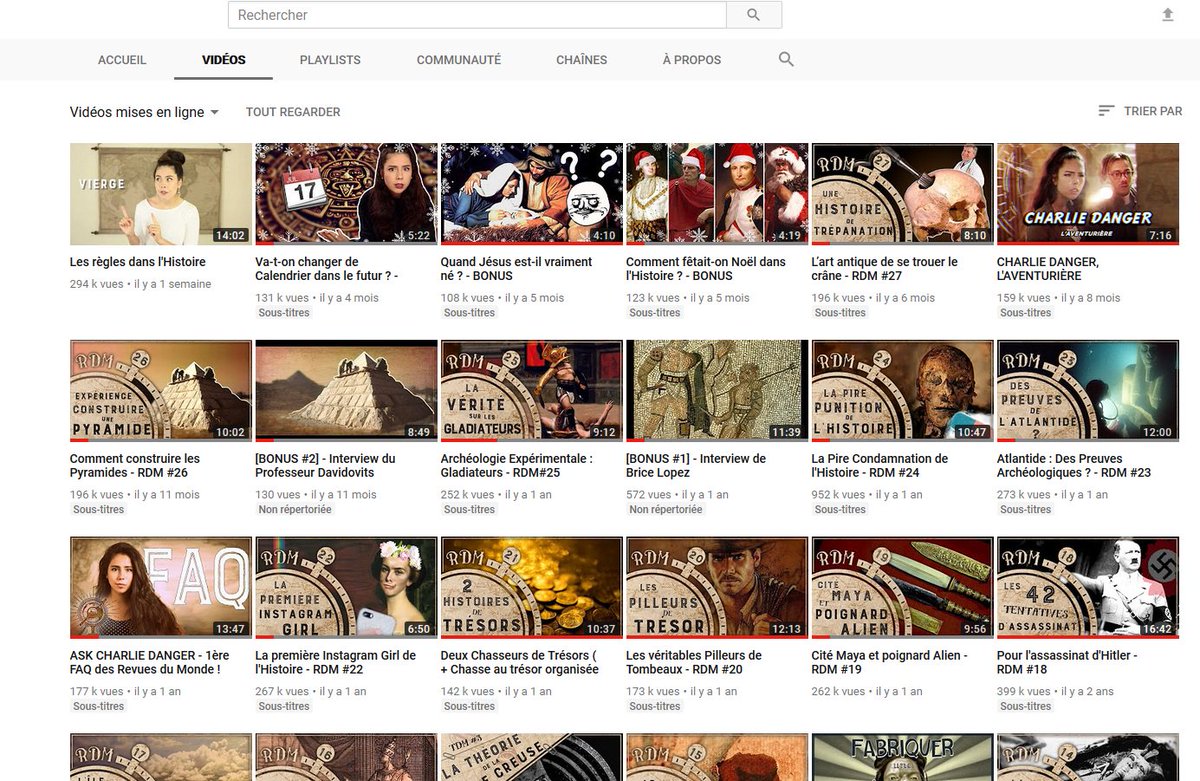Screen dimensions: 1200x781
Task: Open the Preuves de l'Atlantide thumbnail
Action: (1088, 391)
